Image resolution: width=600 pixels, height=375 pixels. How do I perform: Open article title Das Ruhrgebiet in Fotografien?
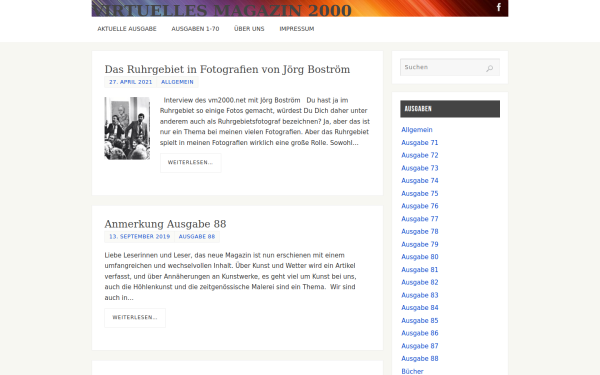(227, 69)
